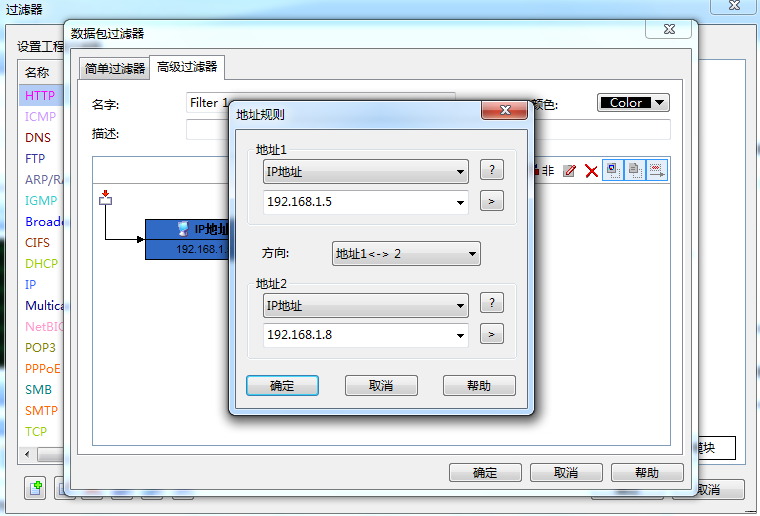
Task: Click 取消 in the 地址规则 dialog
Action: (x=381, y=386)
